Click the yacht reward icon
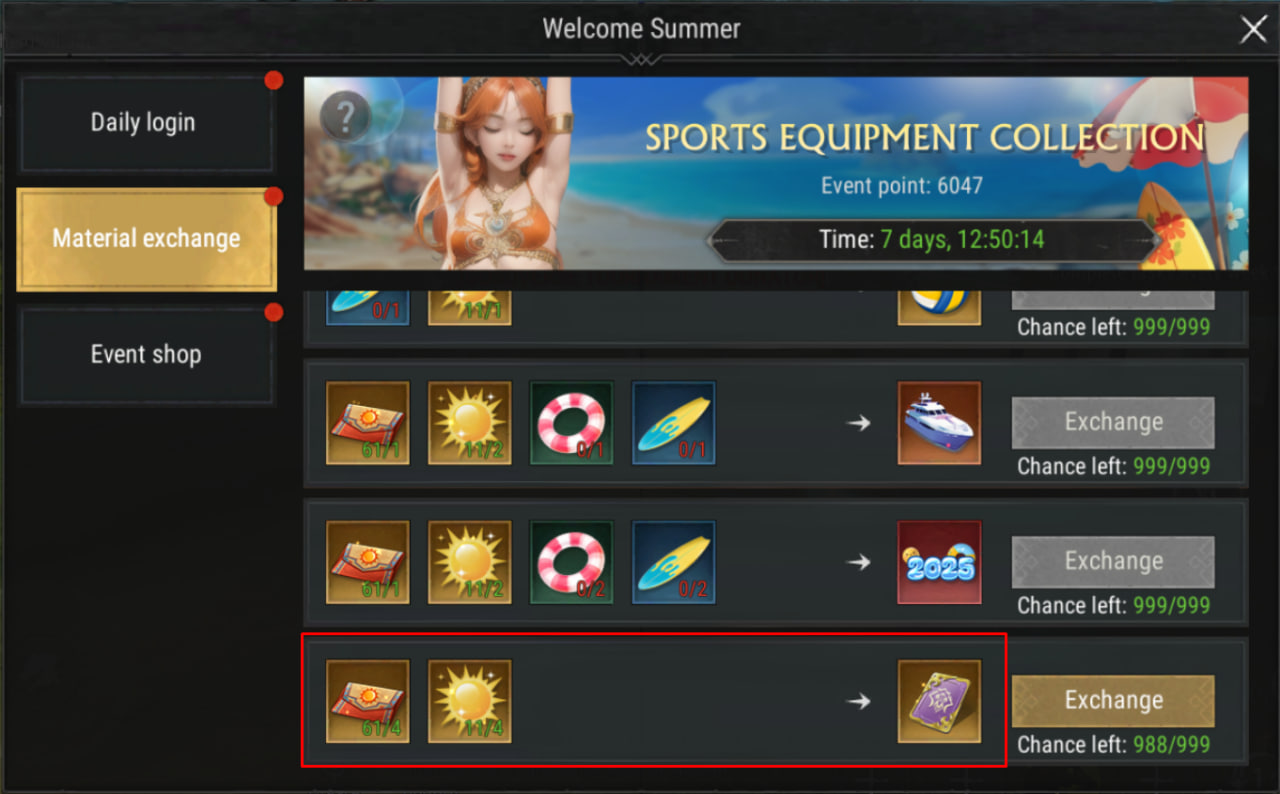The image size is (1280, 794). [939, 422]
